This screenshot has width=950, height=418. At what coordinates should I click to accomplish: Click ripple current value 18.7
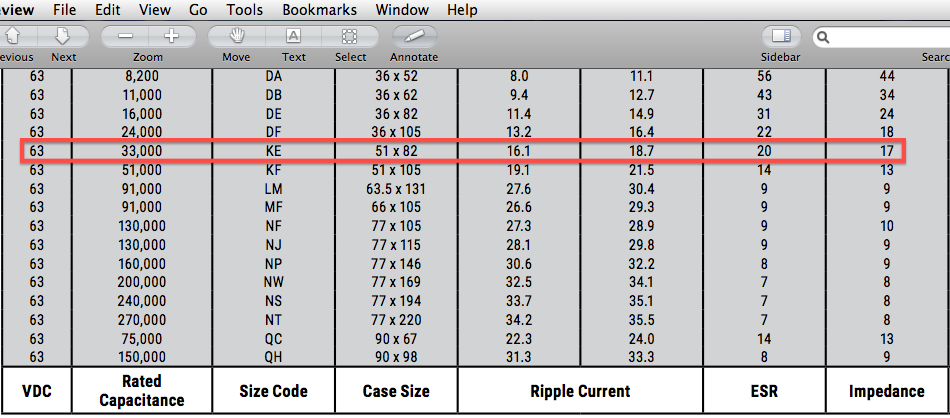(642, 151)
